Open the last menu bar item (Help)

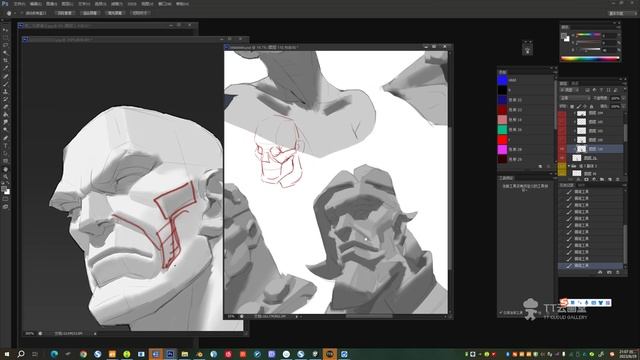coord(182,4)
